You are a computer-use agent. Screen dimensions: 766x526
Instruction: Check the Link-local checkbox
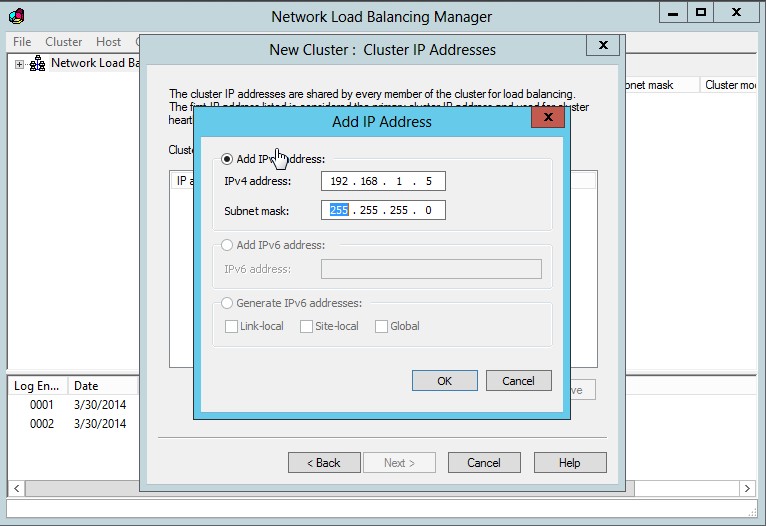coord(232,326)
